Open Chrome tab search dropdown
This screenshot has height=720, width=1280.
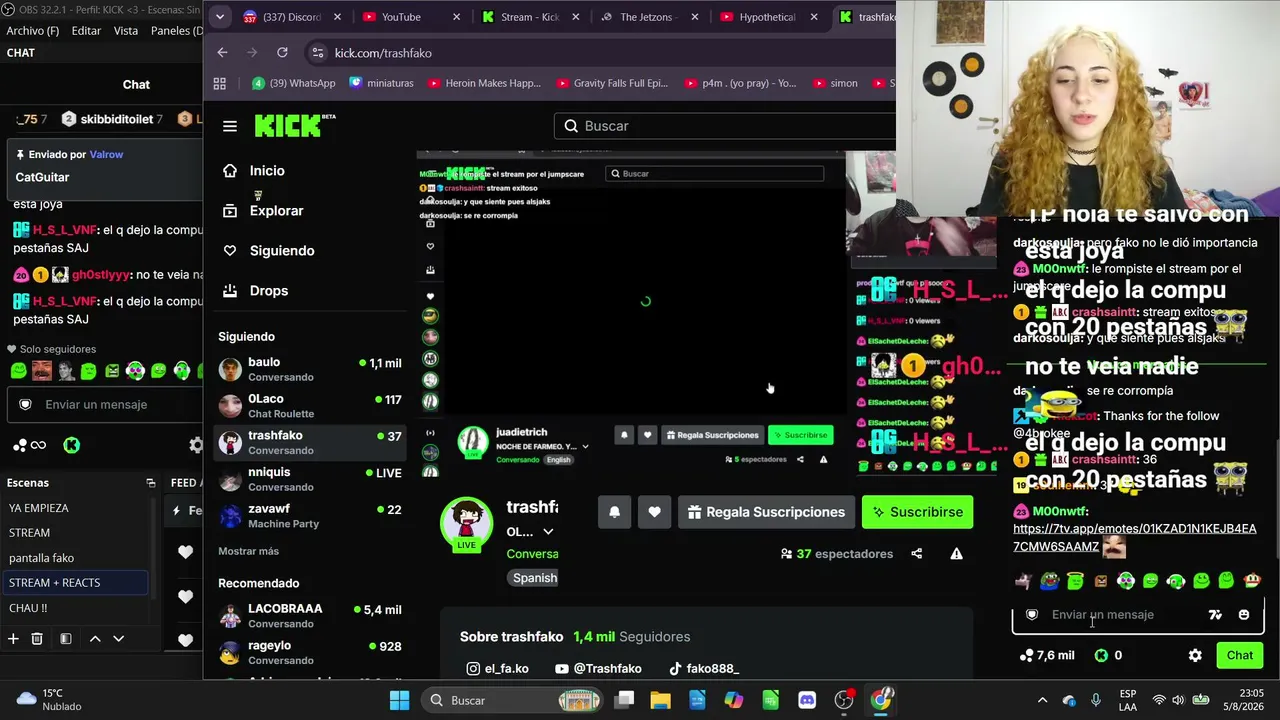pos(220,17)
